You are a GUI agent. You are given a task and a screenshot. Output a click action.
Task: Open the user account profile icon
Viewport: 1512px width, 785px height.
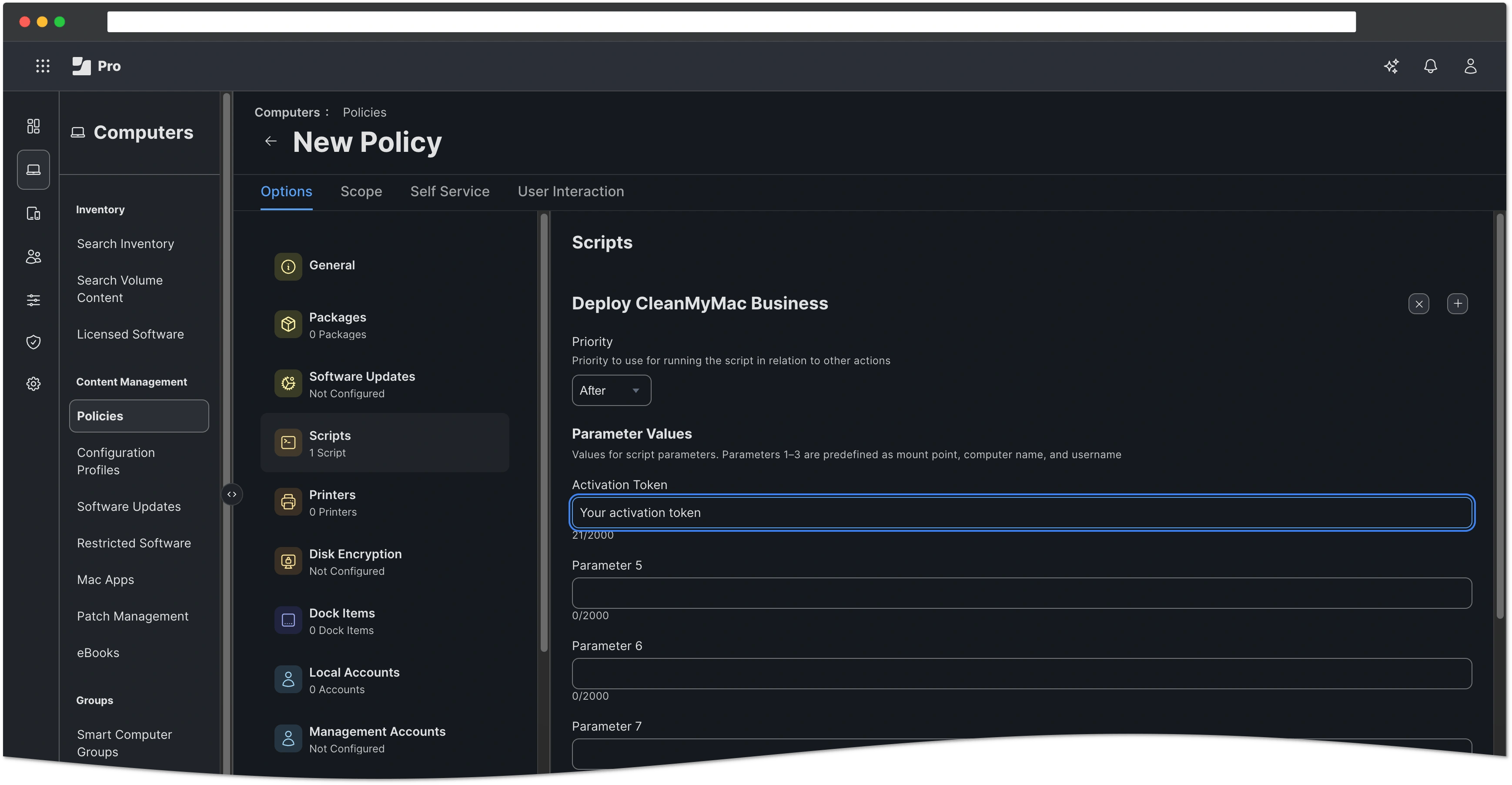coord(1470,66)
